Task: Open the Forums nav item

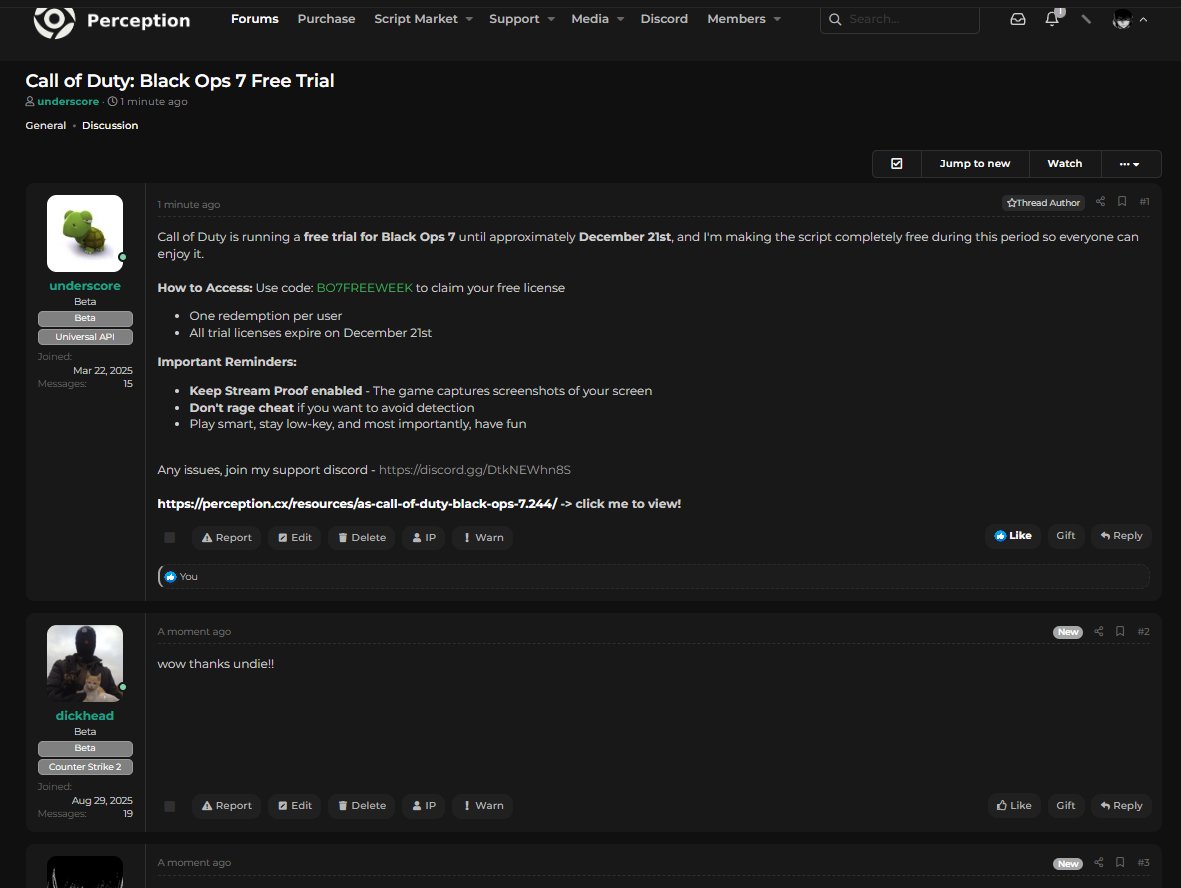Action: (x=255, y=19)
